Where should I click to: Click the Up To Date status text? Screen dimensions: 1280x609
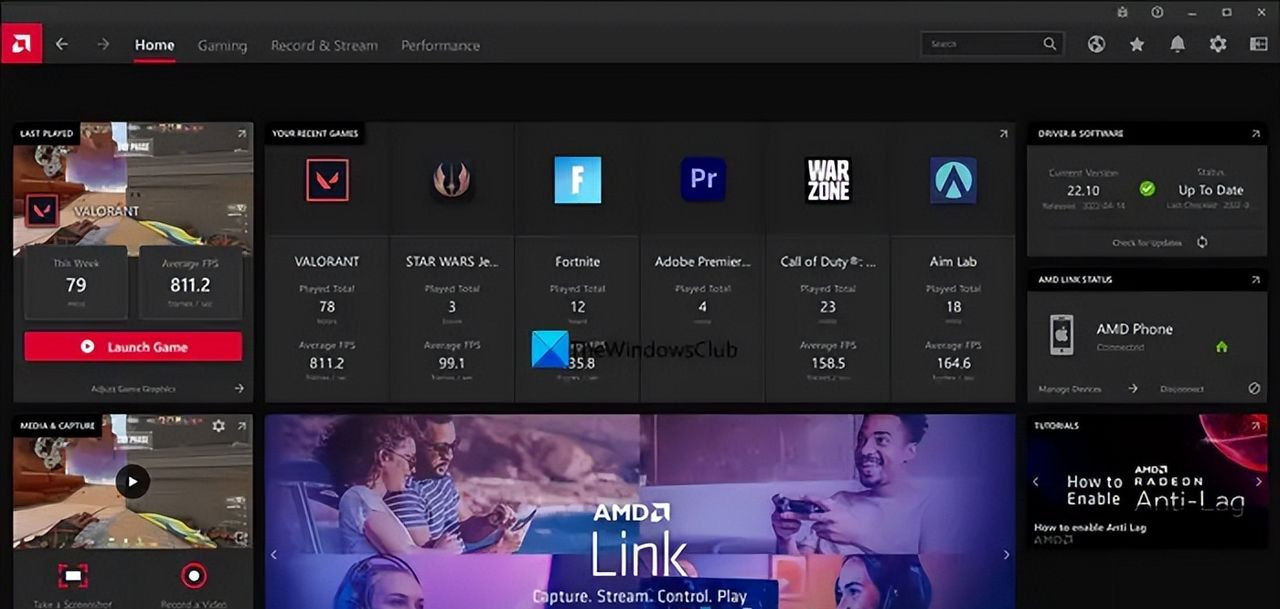click(x=1210, y=190)
